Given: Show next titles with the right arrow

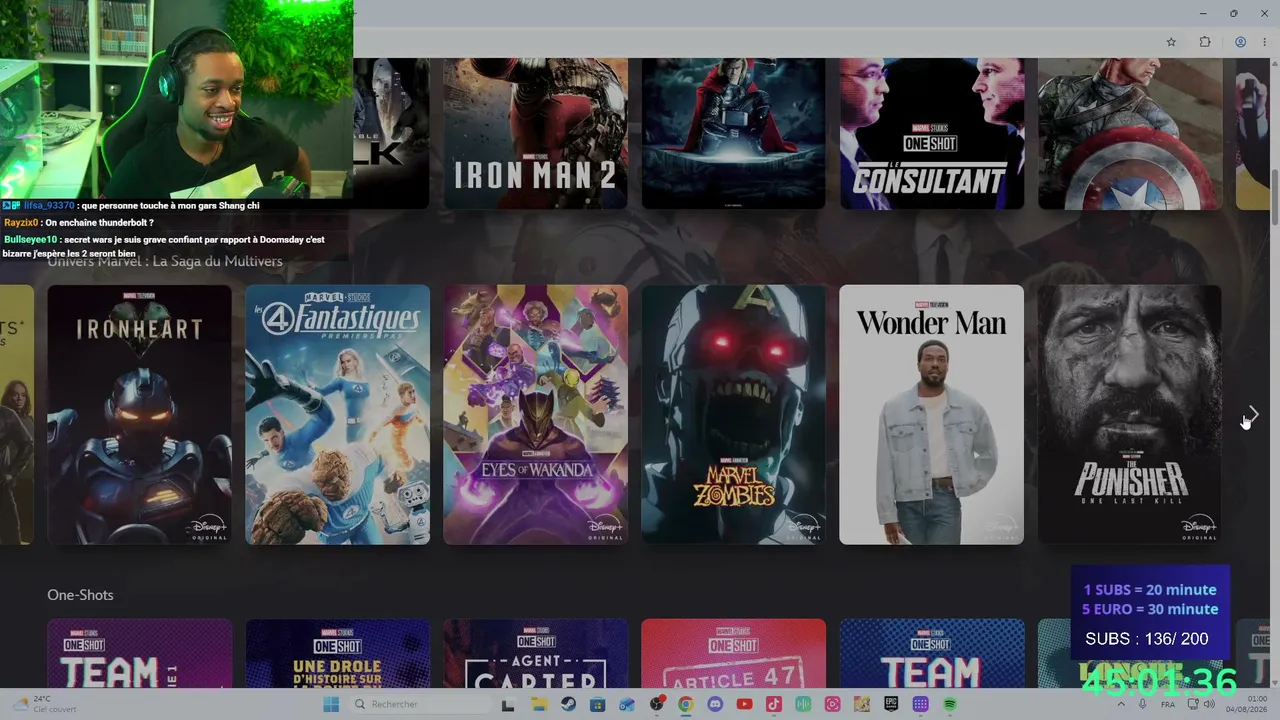Looking at the screenshot, I should tap(1252, 415).
